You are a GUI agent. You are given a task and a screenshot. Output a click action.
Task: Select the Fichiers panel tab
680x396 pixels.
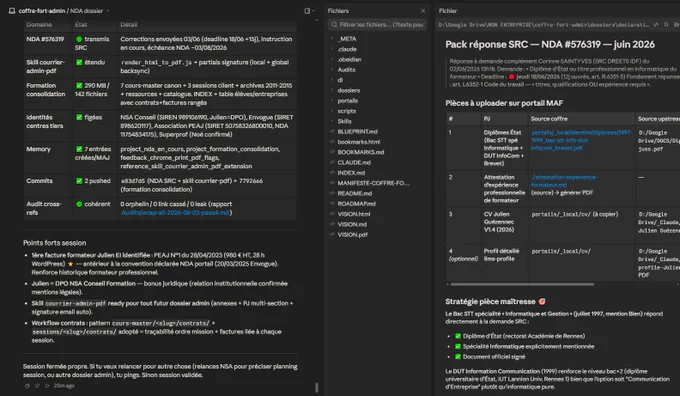pos(338,11)
